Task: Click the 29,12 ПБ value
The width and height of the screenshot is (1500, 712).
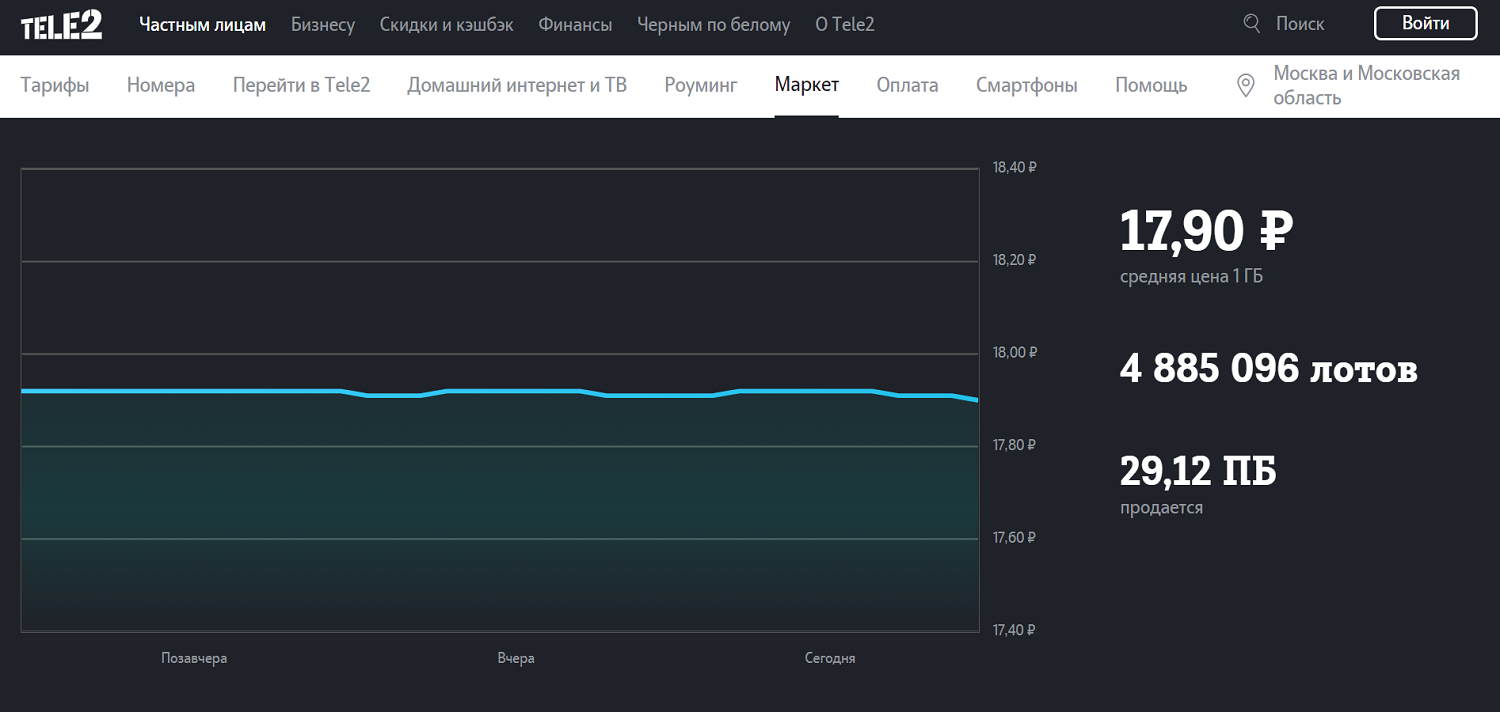Action: point(1198,470)
